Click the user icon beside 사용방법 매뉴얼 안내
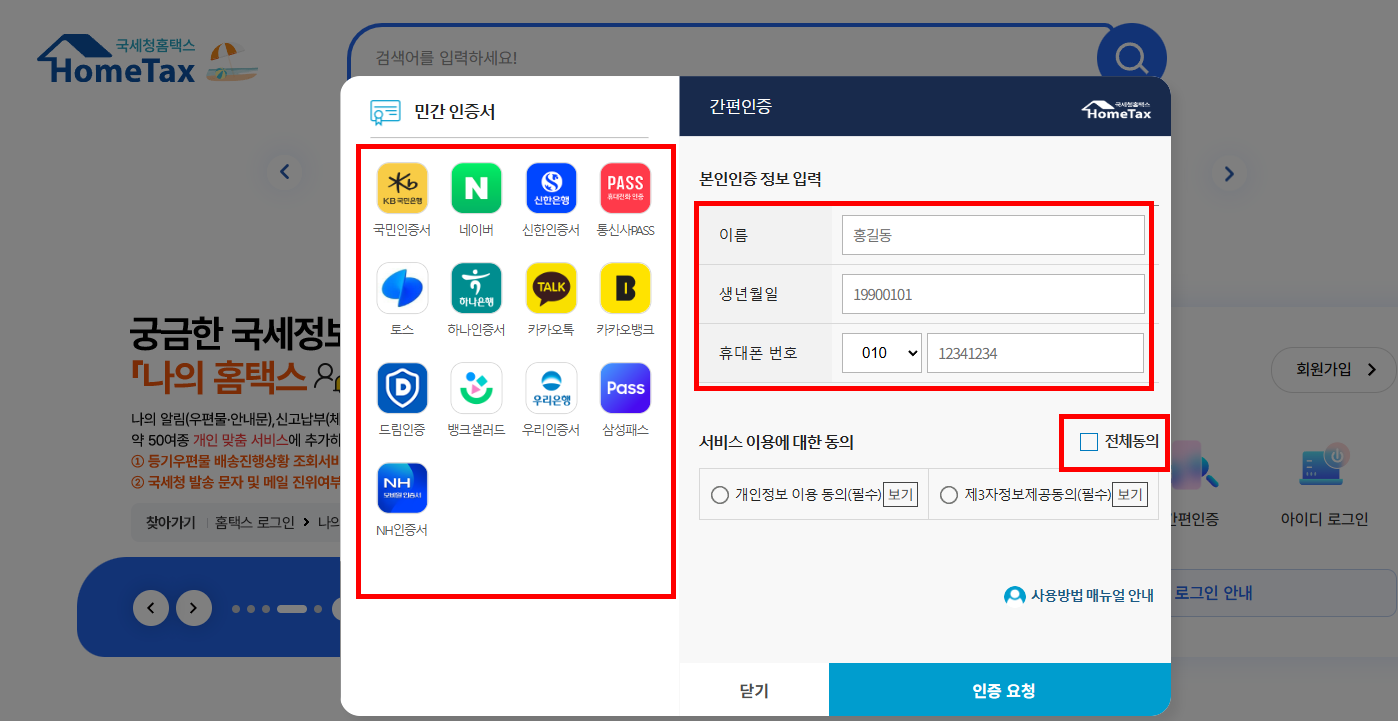This screenshot has width=1398, height=721. pos(1014,596)
